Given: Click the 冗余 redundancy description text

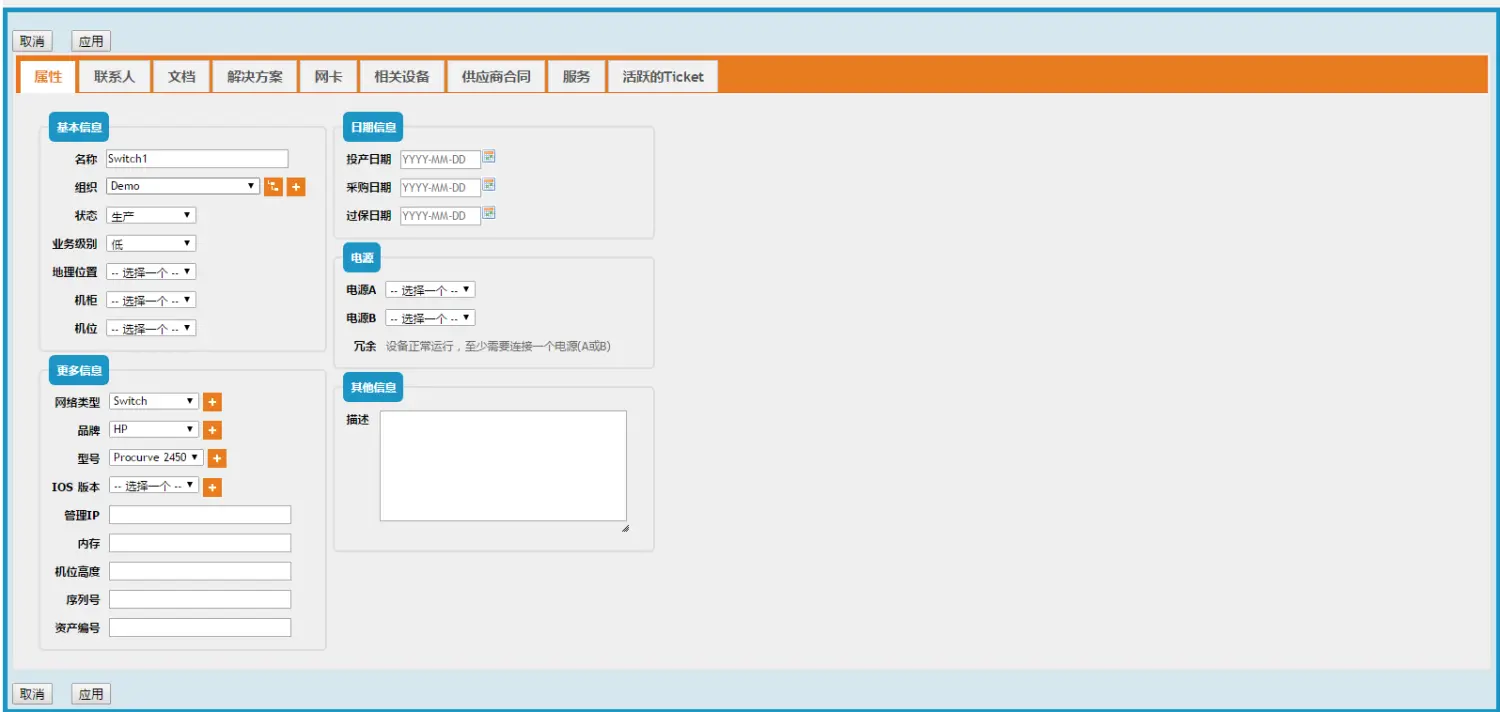Looking at the screenshot, I should pyautogui.click(x=498, y=346).
